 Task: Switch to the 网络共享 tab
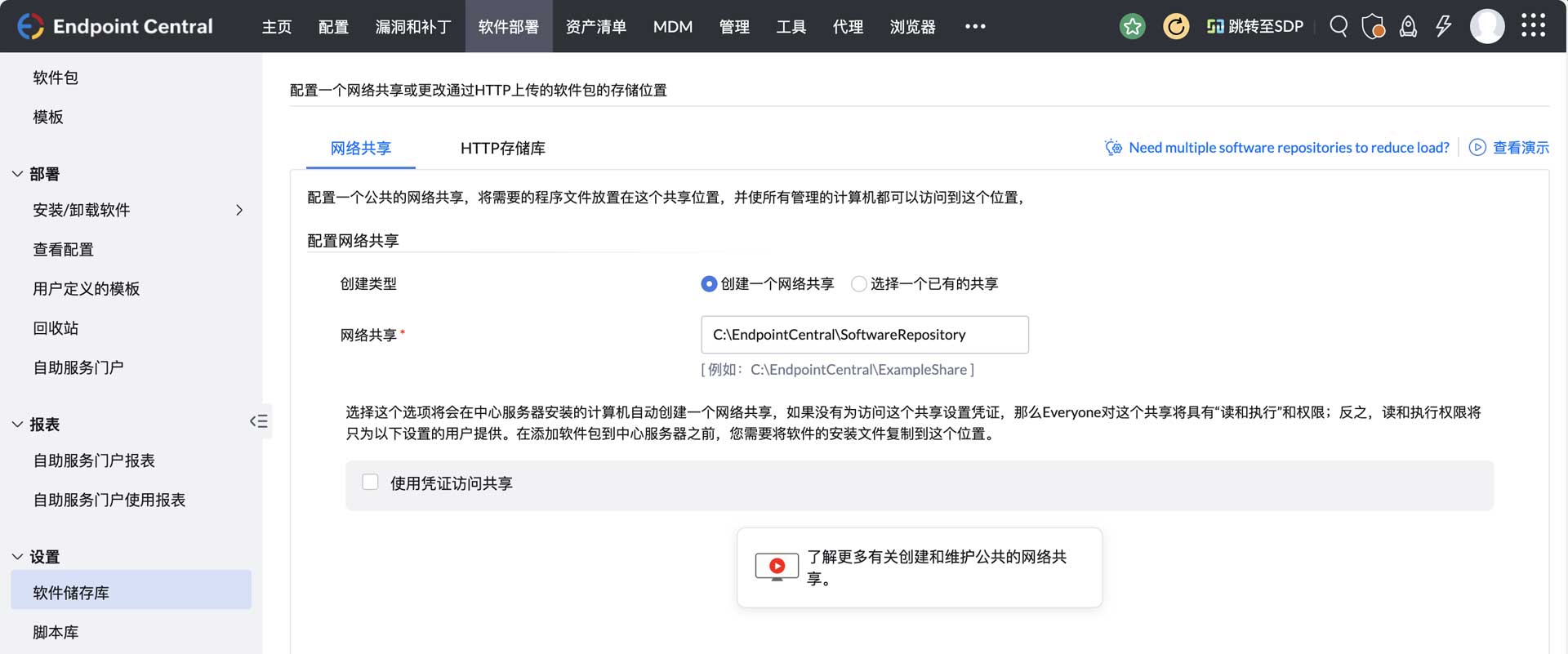pos(361,148)
